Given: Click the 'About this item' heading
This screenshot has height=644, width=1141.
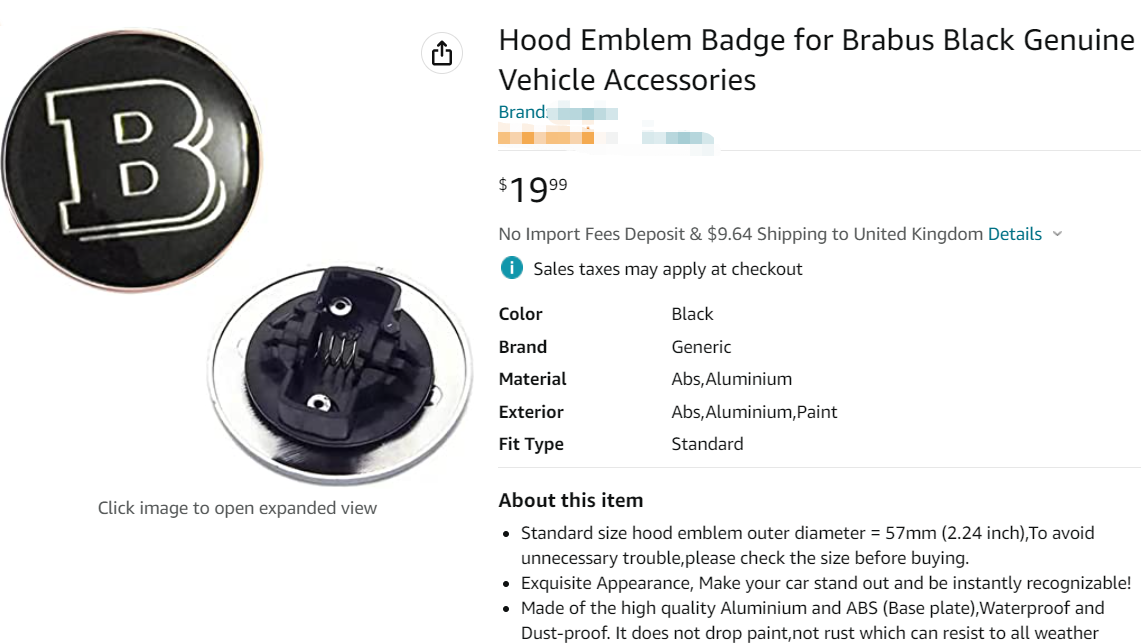Looking at the screenshot, I should (x=571, y=500).
